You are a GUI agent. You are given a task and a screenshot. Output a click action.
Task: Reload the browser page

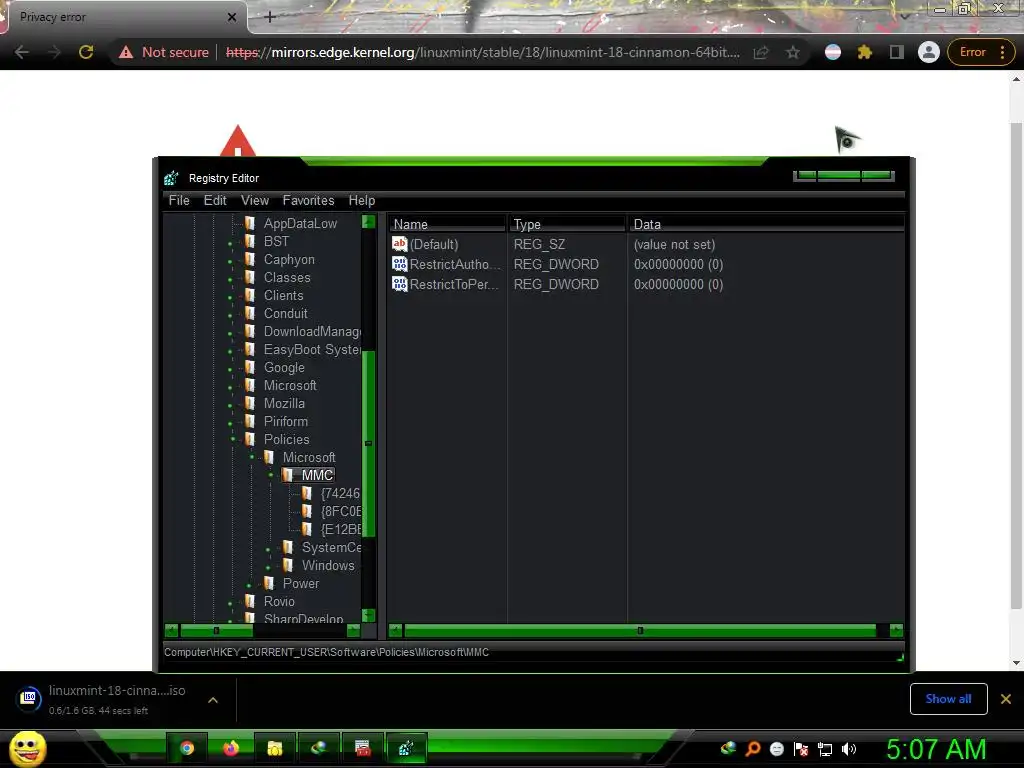[86, 52]
